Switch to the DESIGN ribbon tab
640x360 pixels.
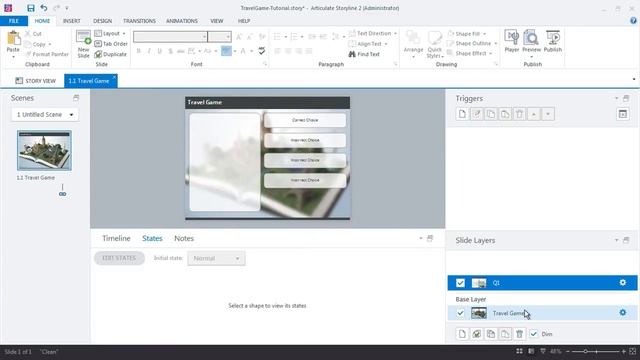(102, 21)
